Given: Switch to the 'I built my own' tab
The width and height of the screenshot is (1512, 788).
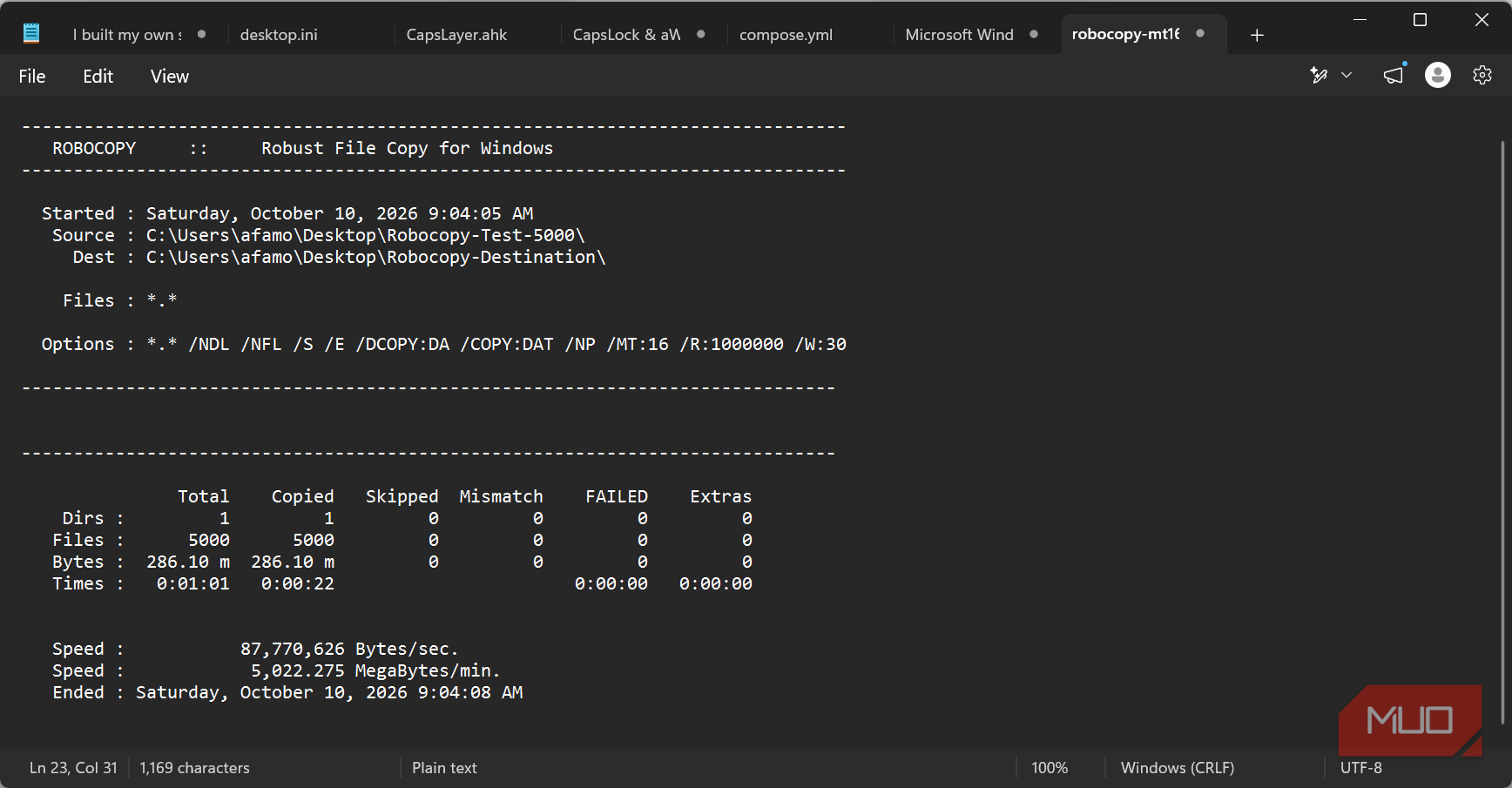Looking at the screenshot, I should tap(127, 35).
